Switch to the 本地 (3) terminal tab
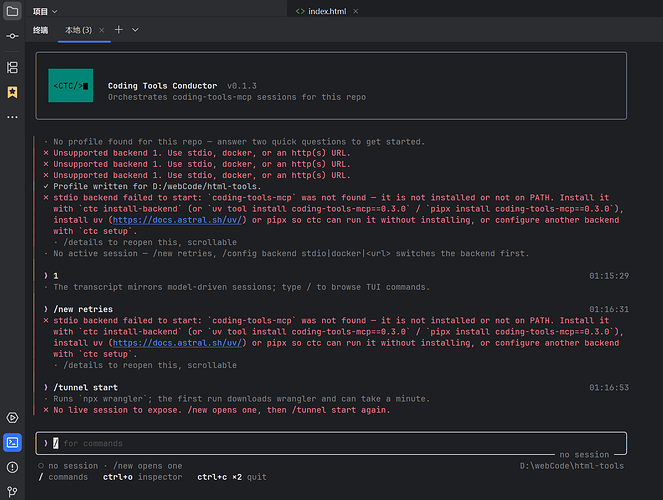The image size is (663, 500). (78, 30)
